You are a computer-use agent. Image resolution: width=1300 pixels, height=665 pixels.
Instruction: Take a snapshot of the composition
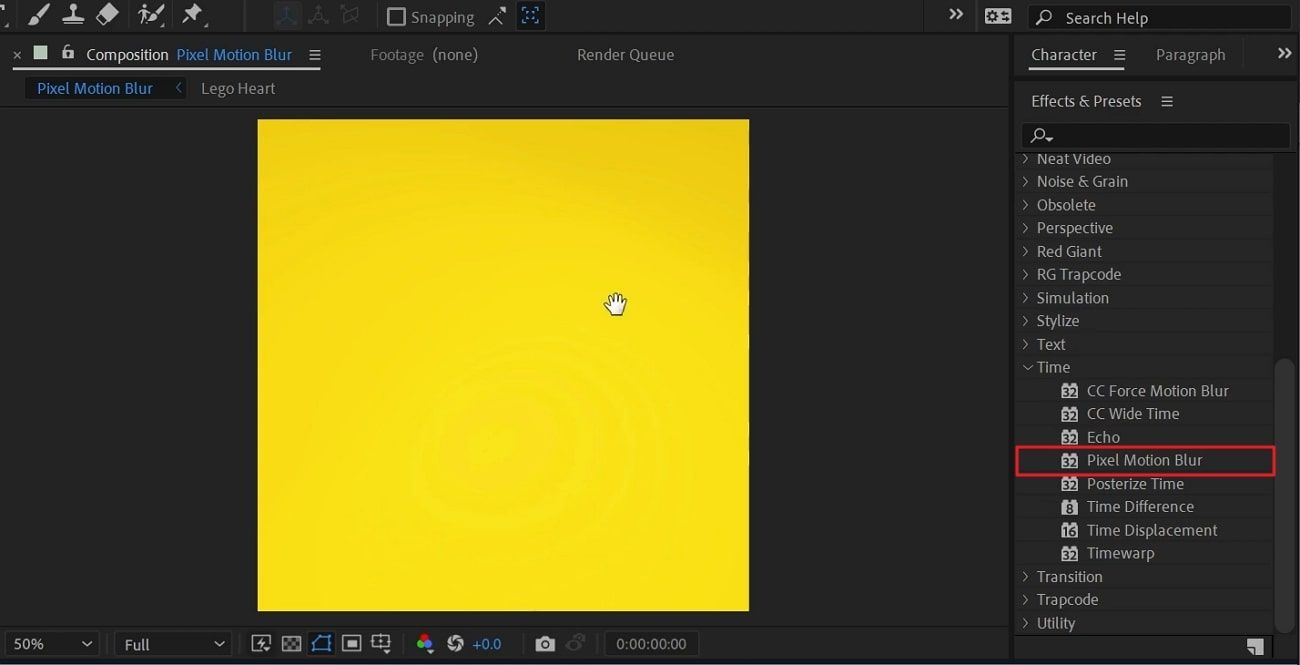(x=545, y=643)
